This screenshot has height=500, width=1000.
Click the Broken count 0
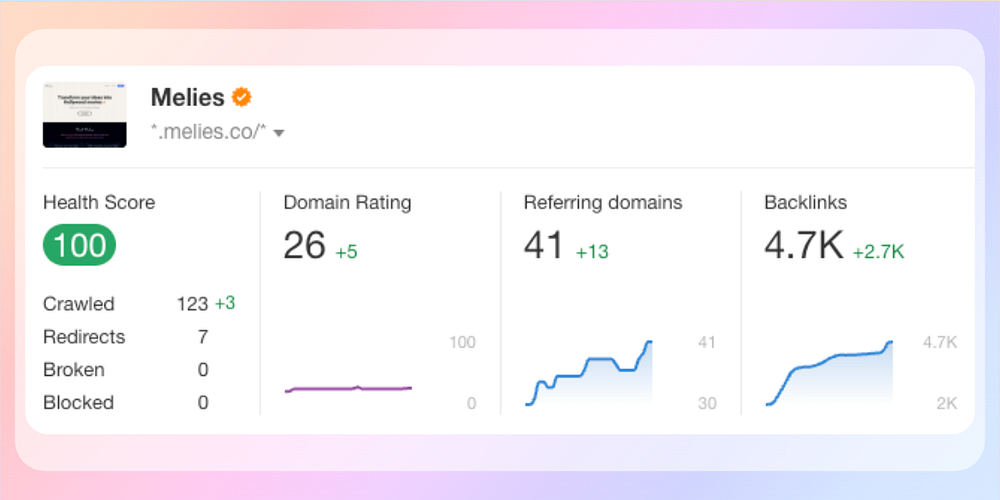pos(203,370)
